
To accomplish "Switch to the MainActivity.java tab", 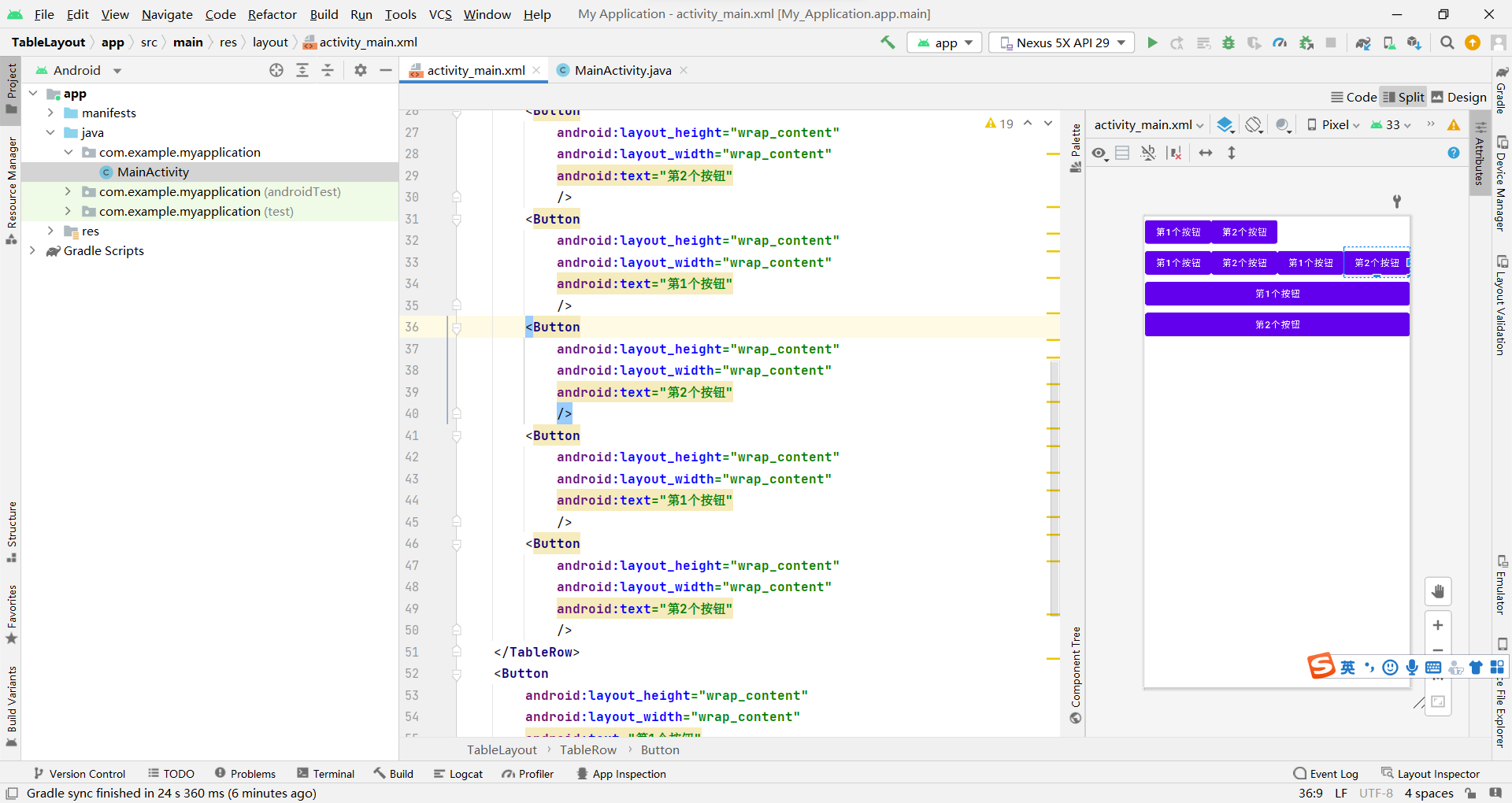I will (x=622, y=70).
